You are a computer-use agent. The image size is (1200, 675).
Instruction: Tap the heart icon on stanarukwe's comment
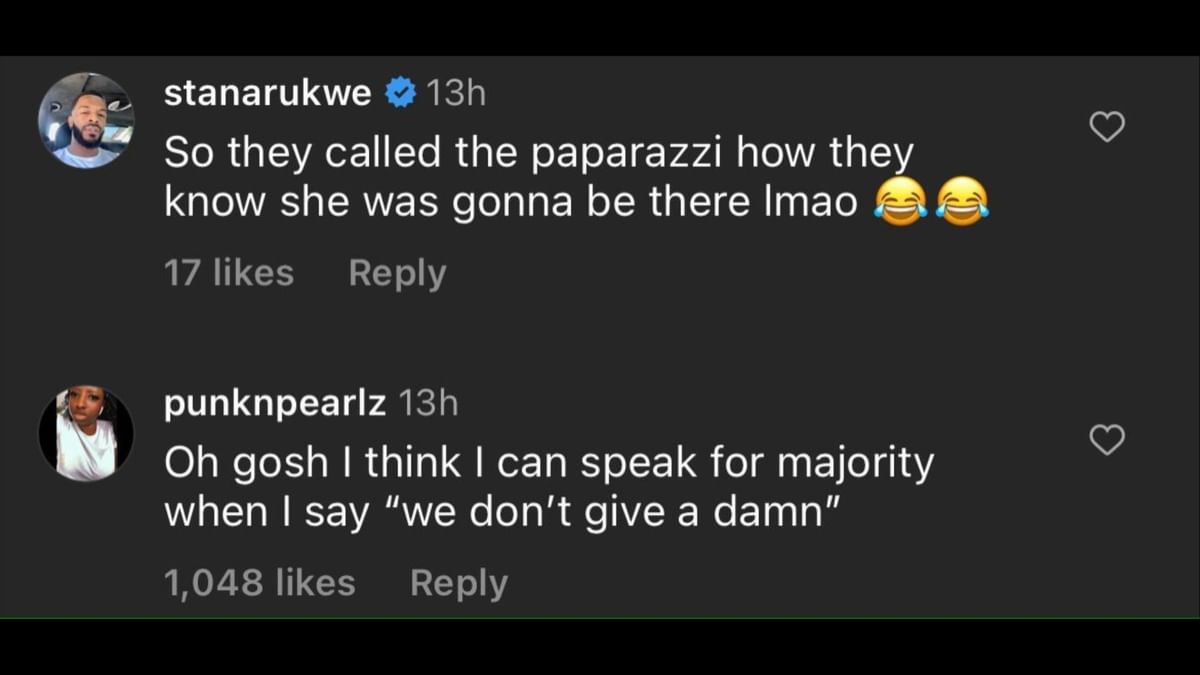pos(1108,127)
